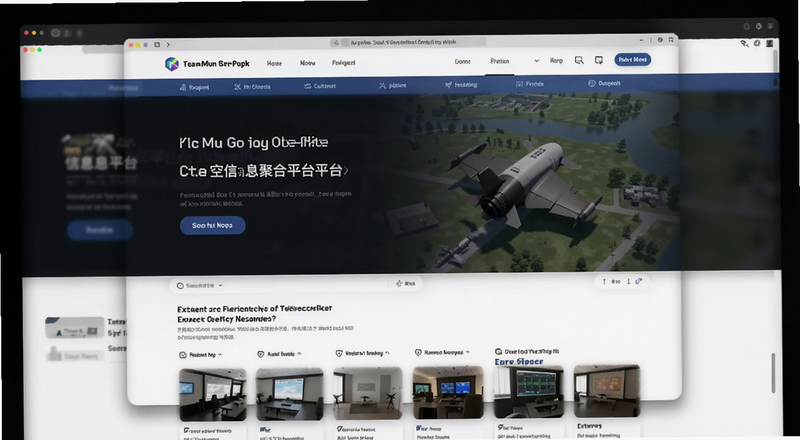
Task: Click the front window address bar
Action: tap(408, 42)
